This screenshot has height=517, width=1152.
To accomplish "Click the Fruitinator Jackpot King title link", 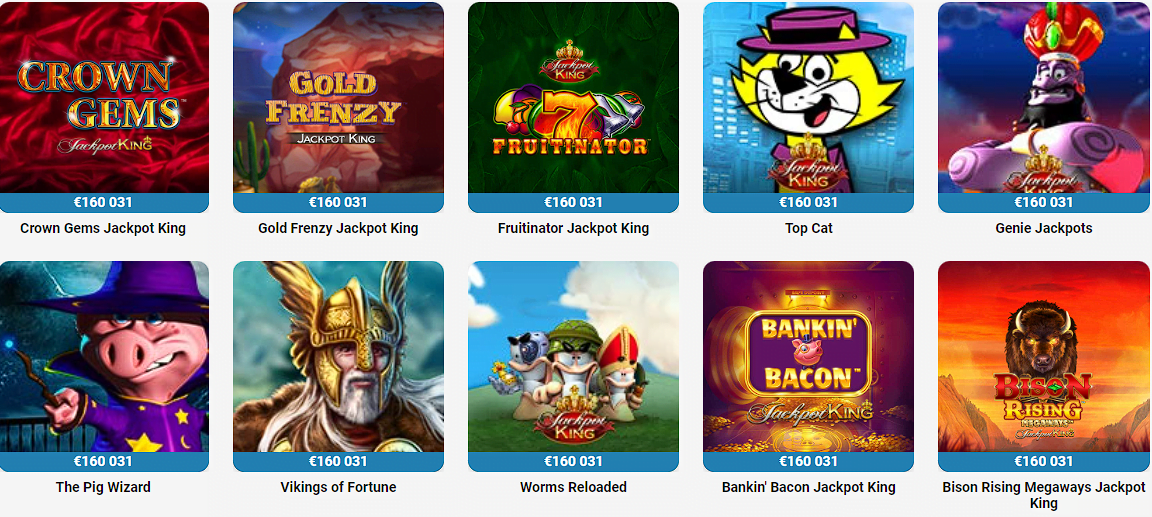I will pos(573,228).
